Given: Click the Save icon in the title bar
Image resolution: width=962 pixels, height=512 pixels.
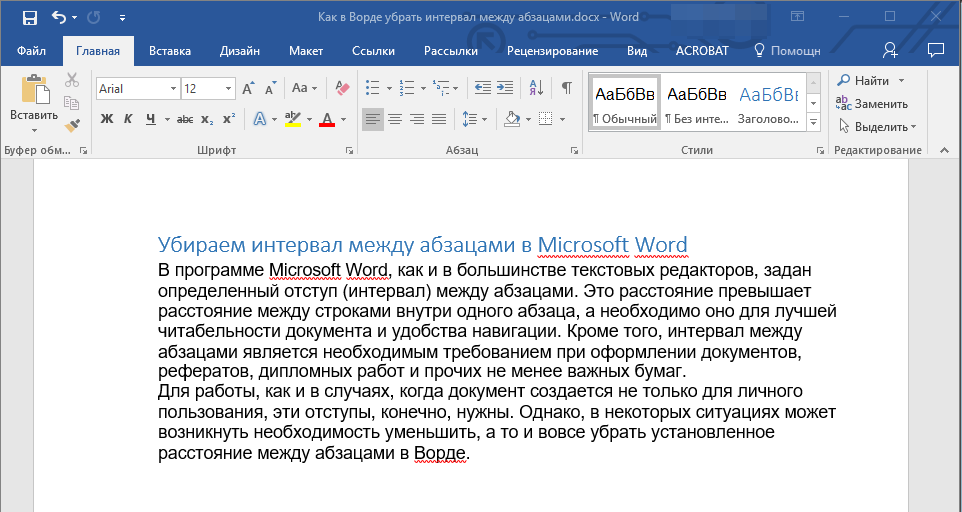Looking at the screenshot, I should tap(29, 18).
